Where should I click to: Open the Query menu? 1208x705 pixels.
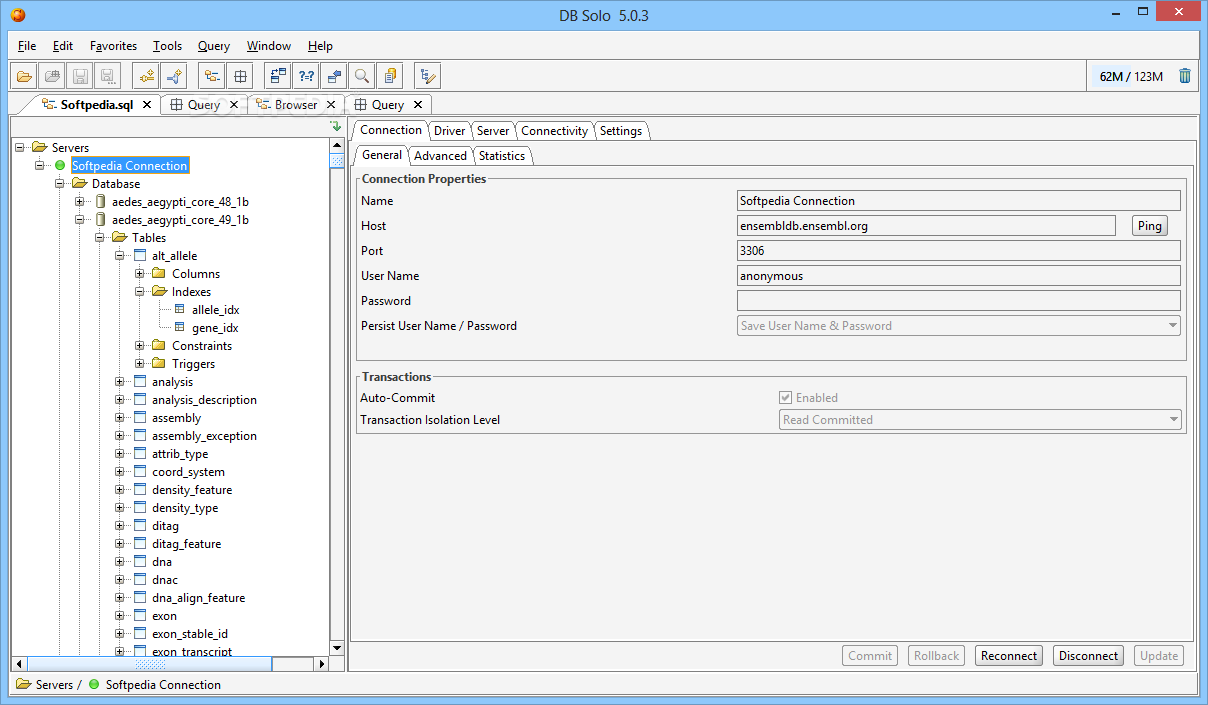click(x=213, y=46)
